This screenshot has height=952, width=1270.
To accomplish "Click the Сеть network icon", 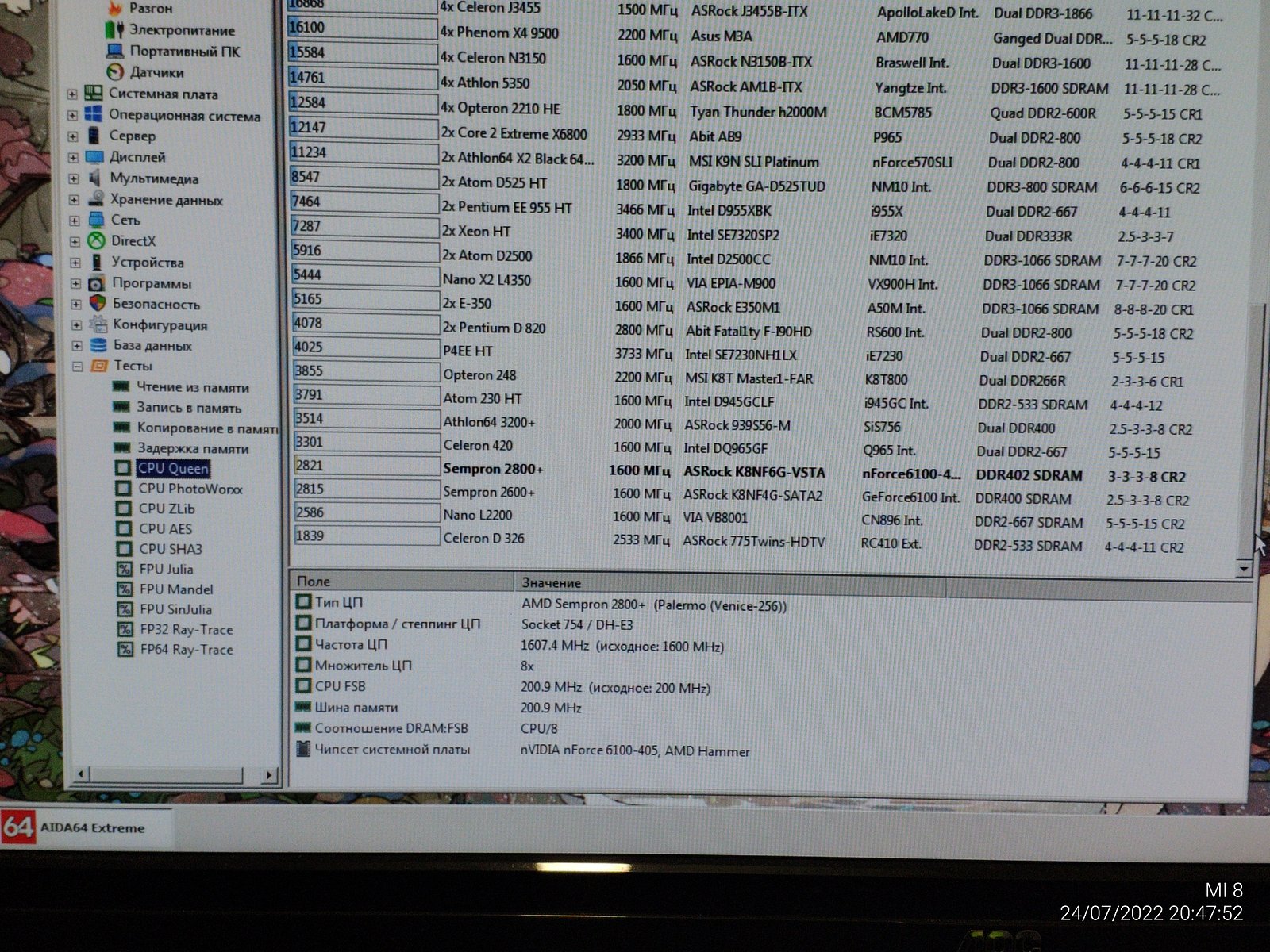I will (x=96, y=220).
